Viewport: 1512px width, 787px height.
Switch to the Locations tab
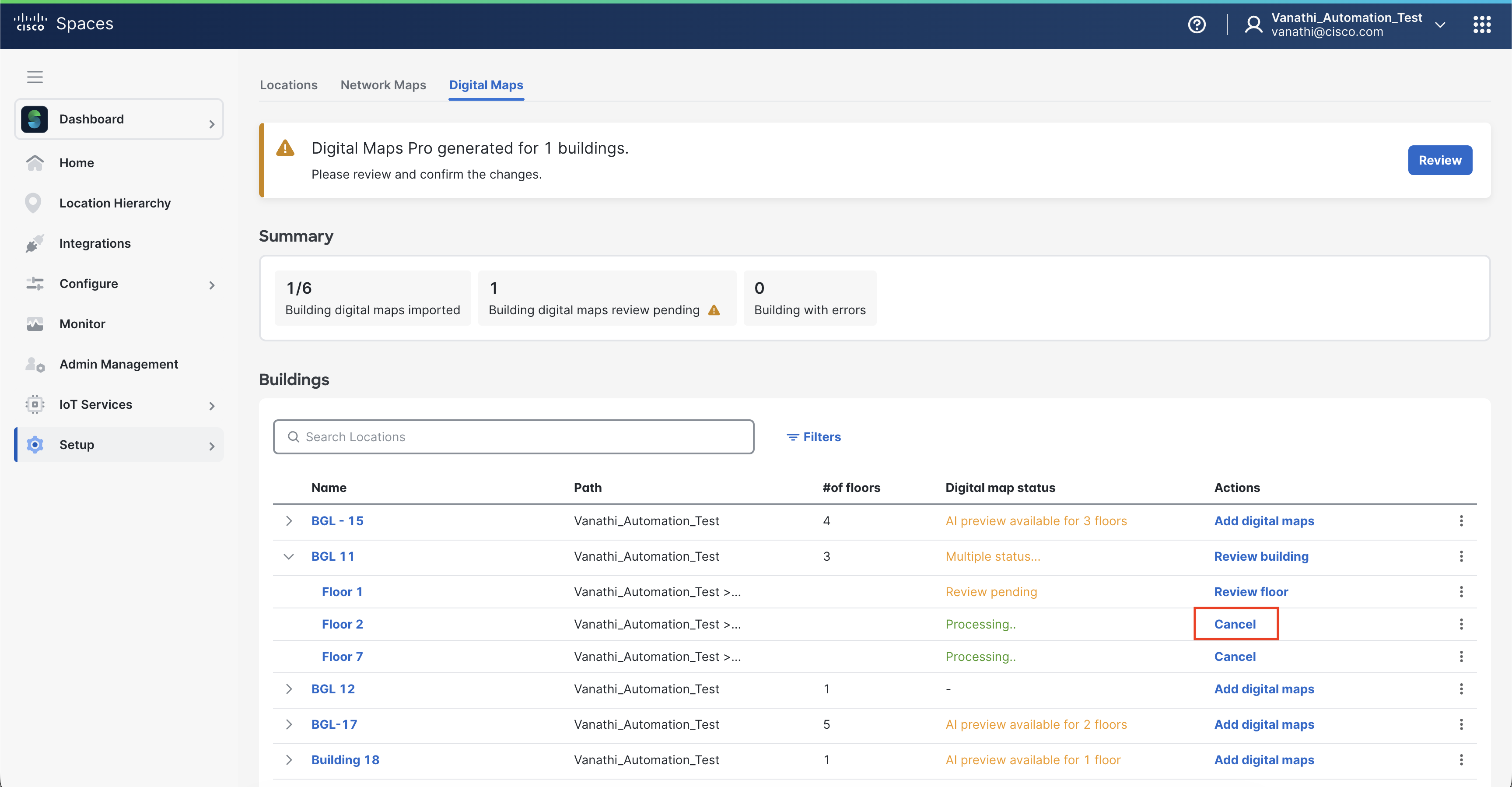pos(288,85)
